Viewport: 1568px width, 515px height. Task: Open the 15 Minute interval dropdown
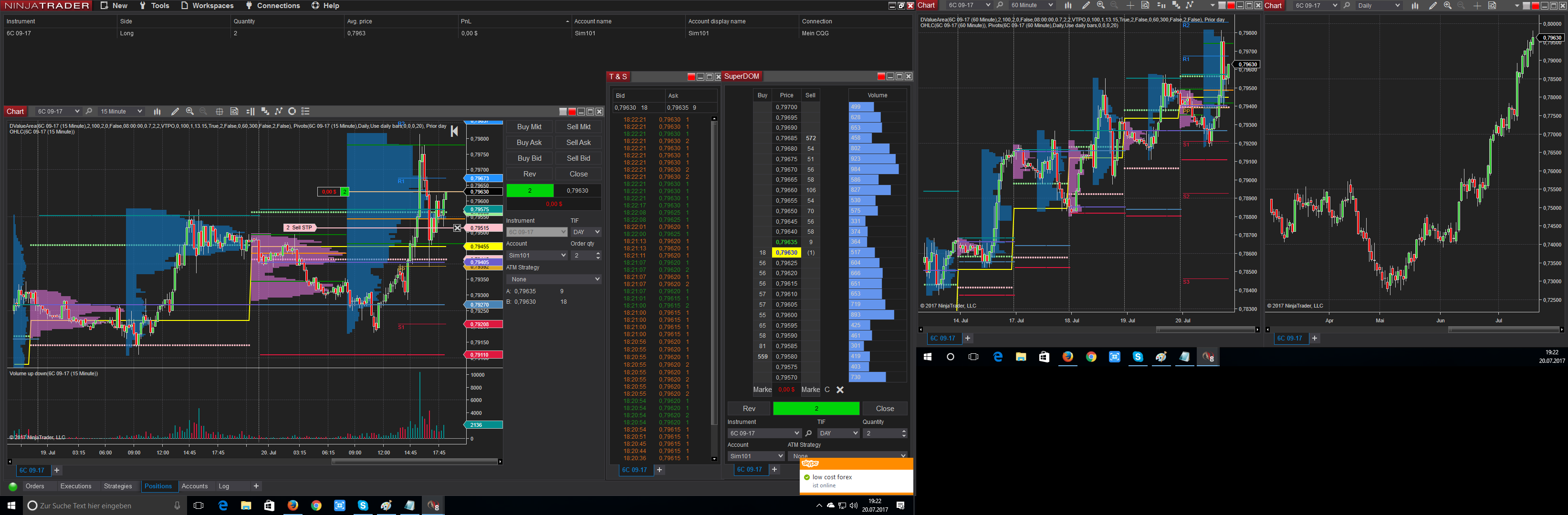pos(121,111)
